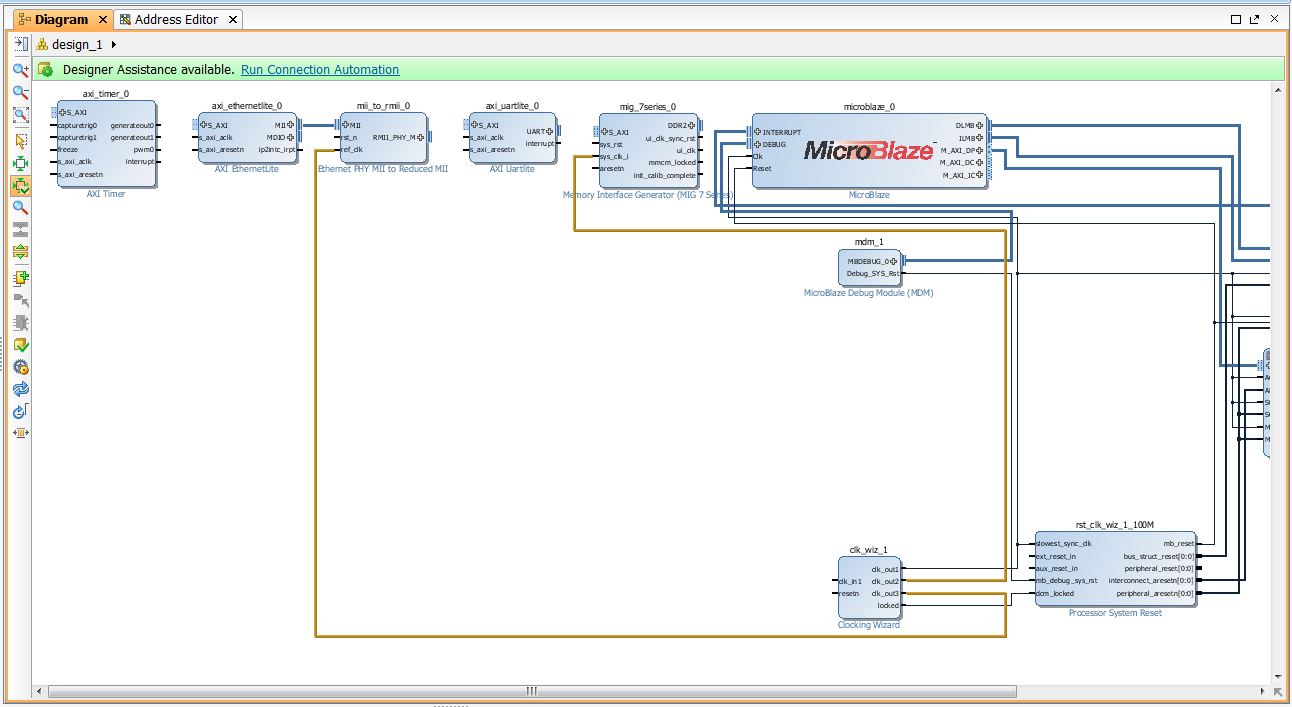Click the Regenerate Layout blue arrows icon
The width and height of the screenshot is (1292, 707).
pos(20,390)
